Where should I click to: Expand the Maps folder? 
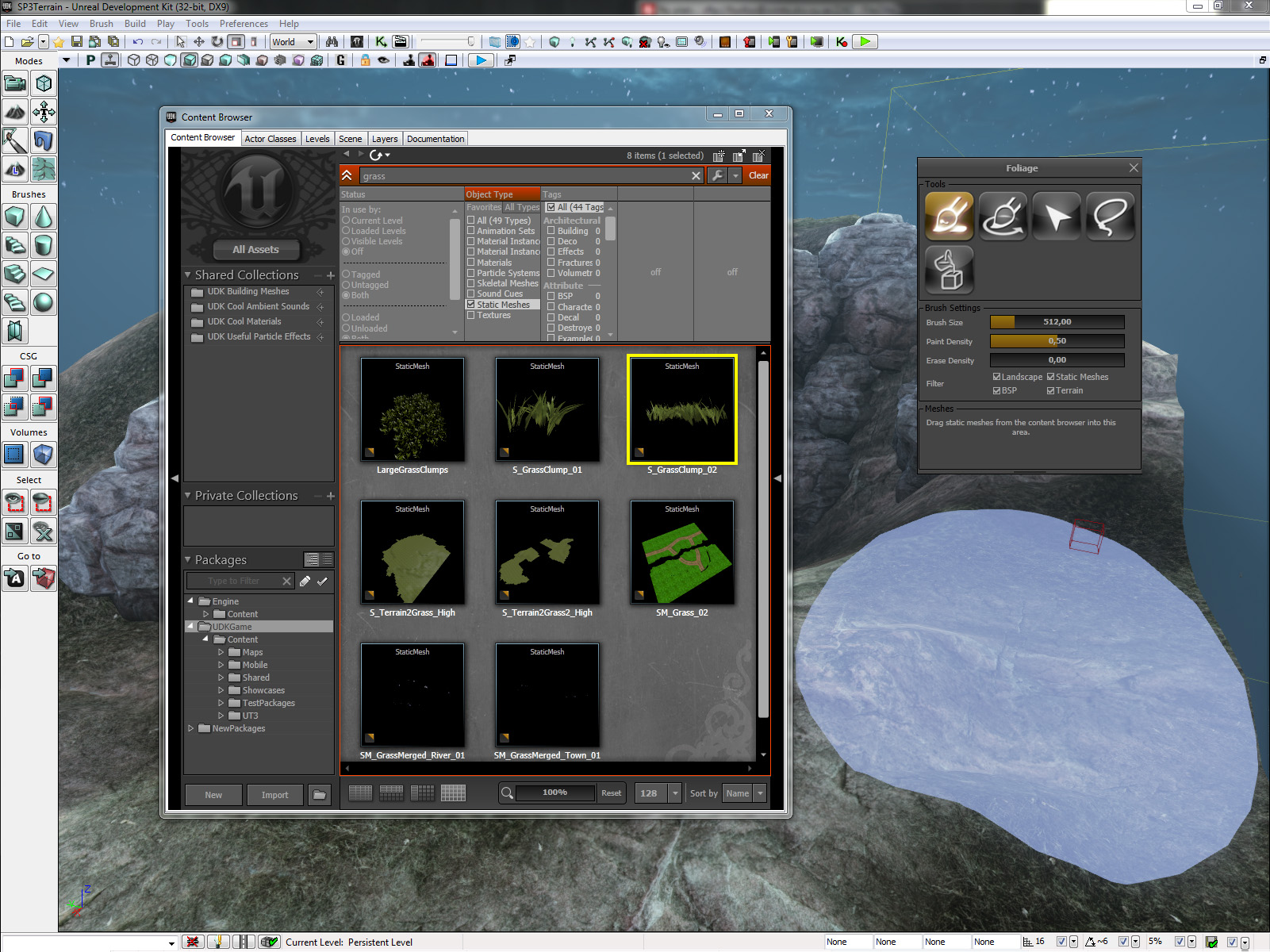pyautogui.click(x=221, y=652)
